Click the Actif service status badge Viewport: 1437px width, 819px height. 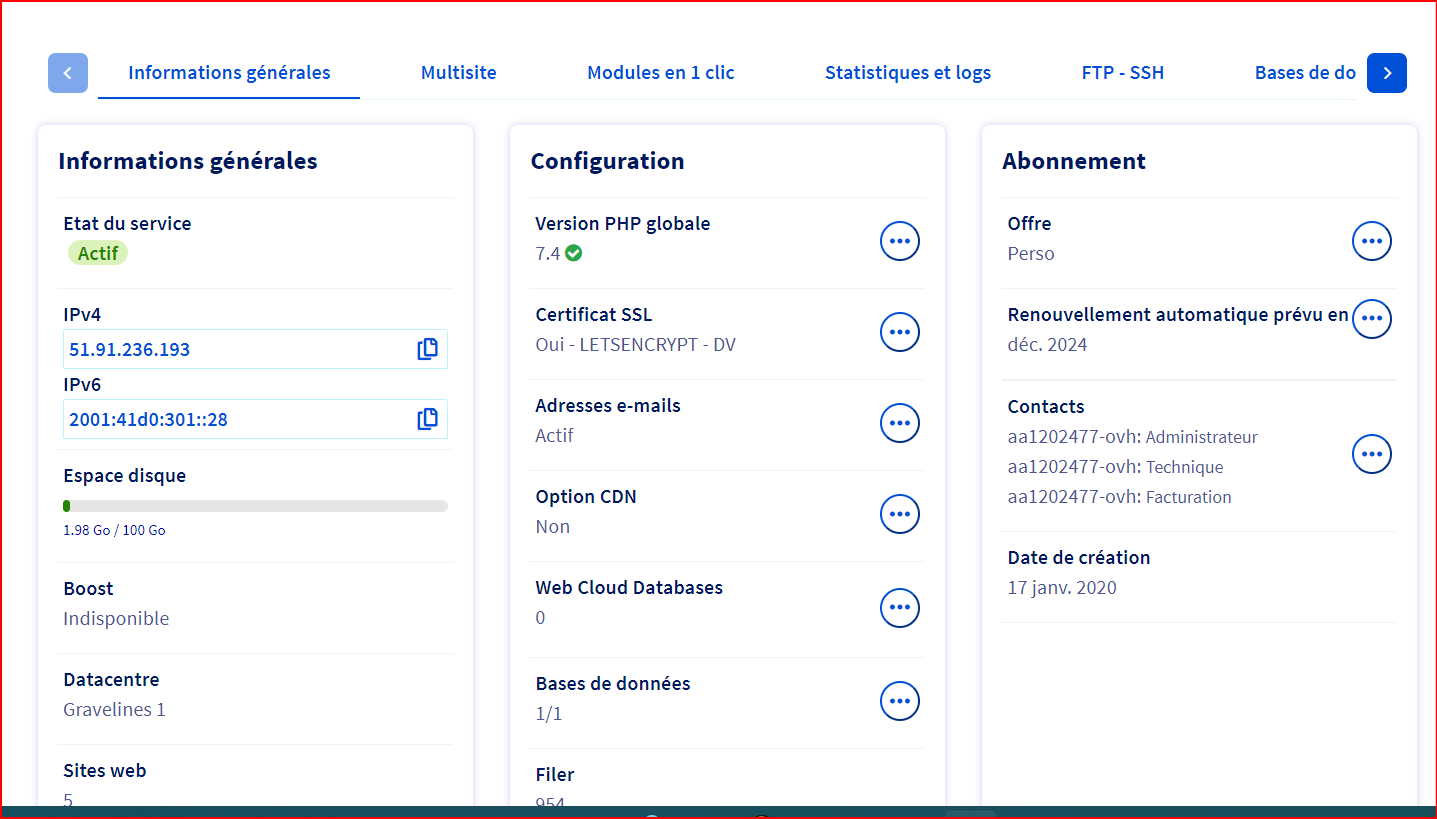98,253
